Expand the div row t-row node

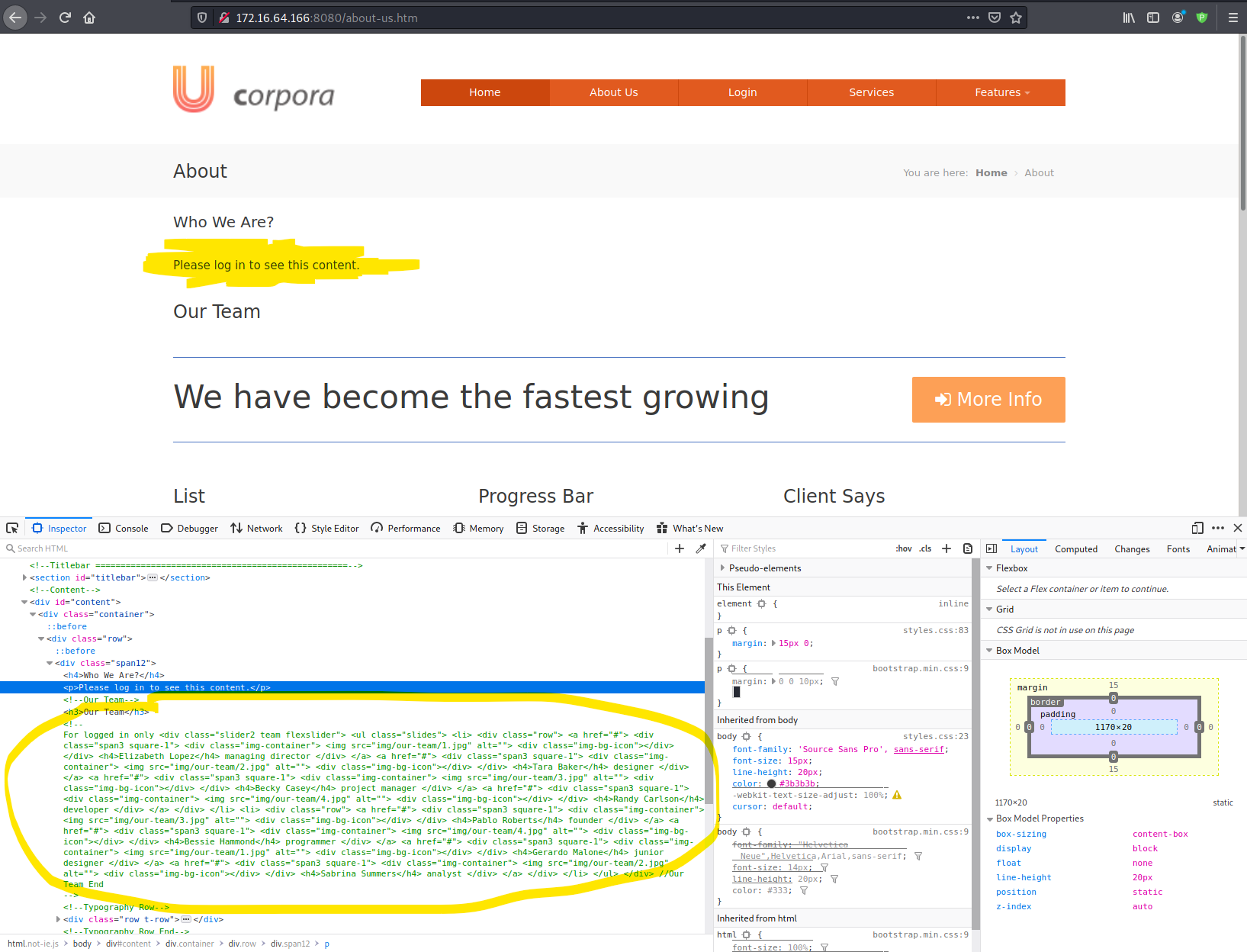click(x=58, y=919)
